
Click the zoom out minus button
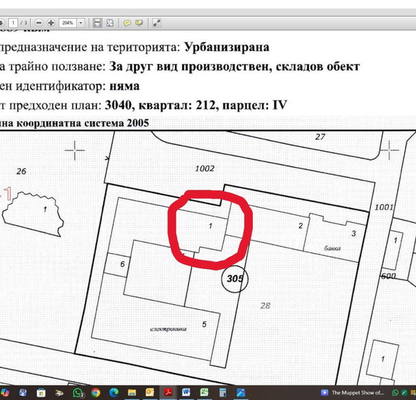pyautogui.click(x=39, y=23)
